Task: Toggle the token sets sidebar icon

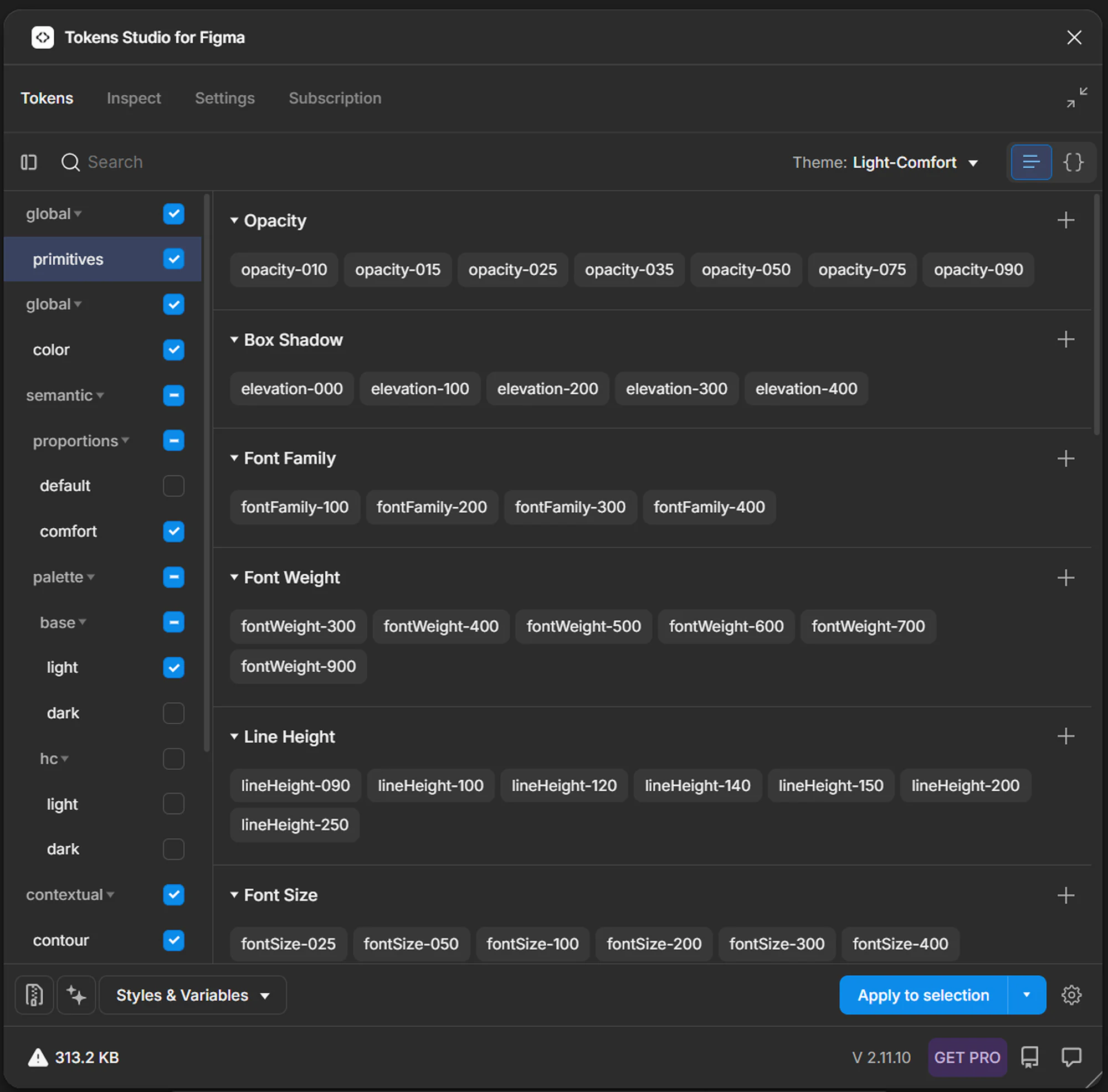Action: point(29,162)
